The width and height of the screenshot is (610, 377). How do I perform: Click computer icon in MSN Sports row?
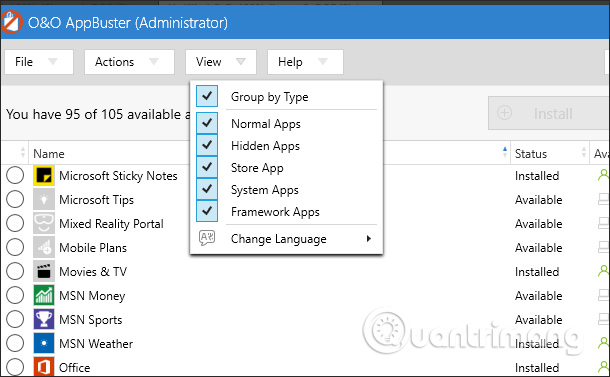pos(604,319)
